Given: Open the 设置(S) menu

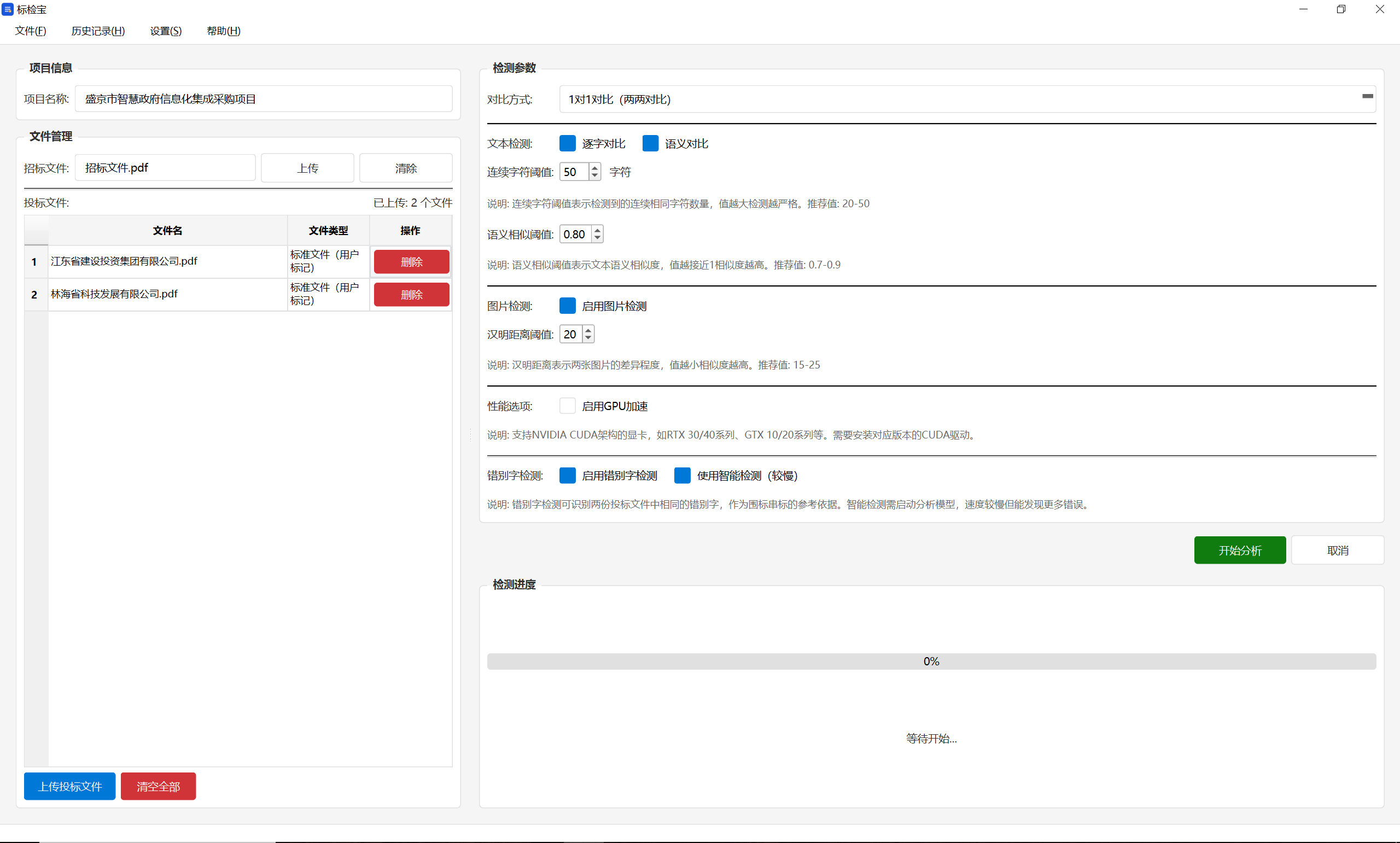Looking at the screenshot, I should (166, 31).
